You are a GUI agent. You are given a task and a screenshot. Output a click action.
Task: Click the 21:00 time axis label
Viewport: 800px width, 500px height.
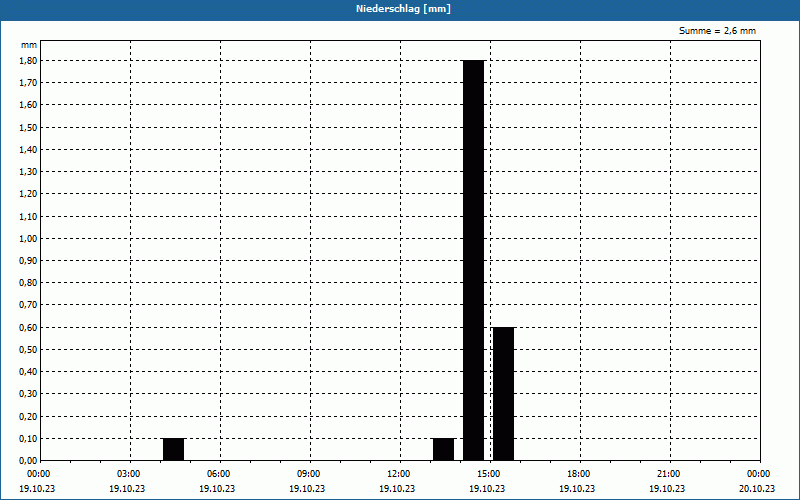pos(669,474)
